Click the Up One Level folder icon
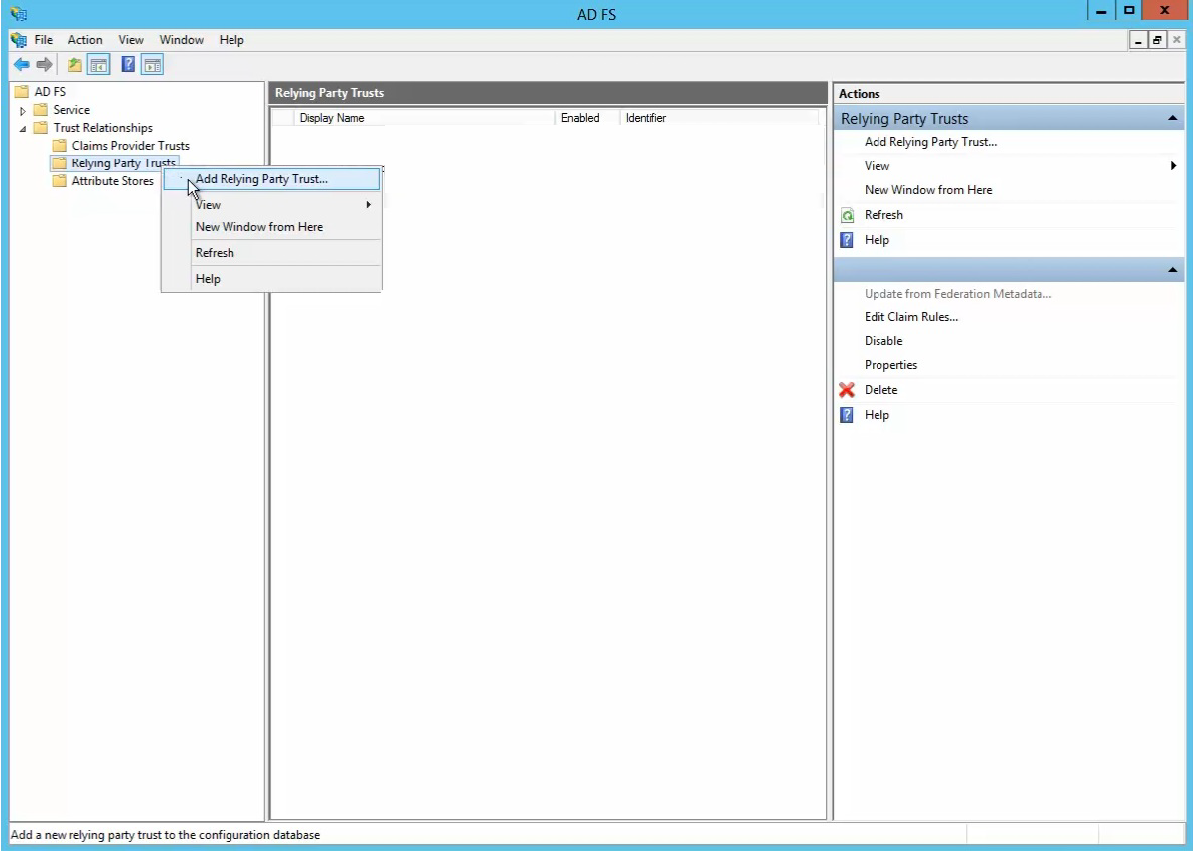 click(75, 65)
